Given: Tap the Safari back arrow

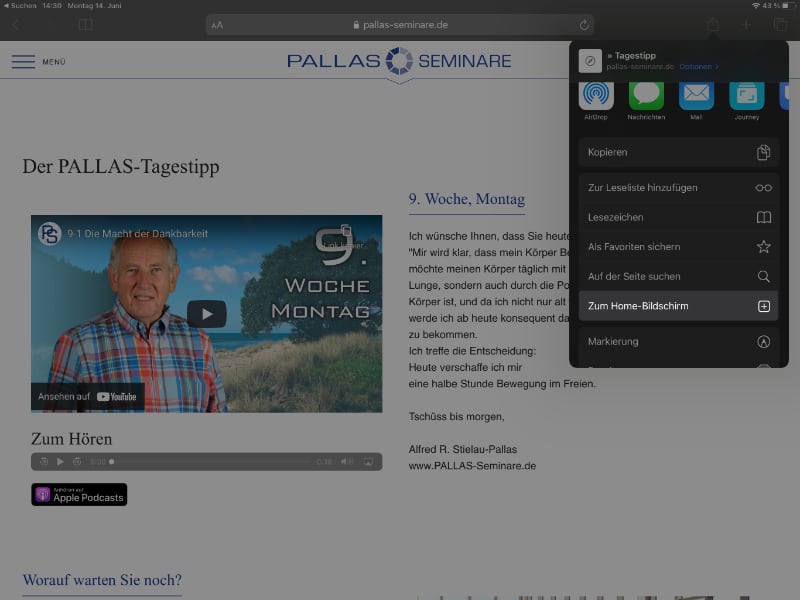Looking at the screenshot, I should pos(15,25).
